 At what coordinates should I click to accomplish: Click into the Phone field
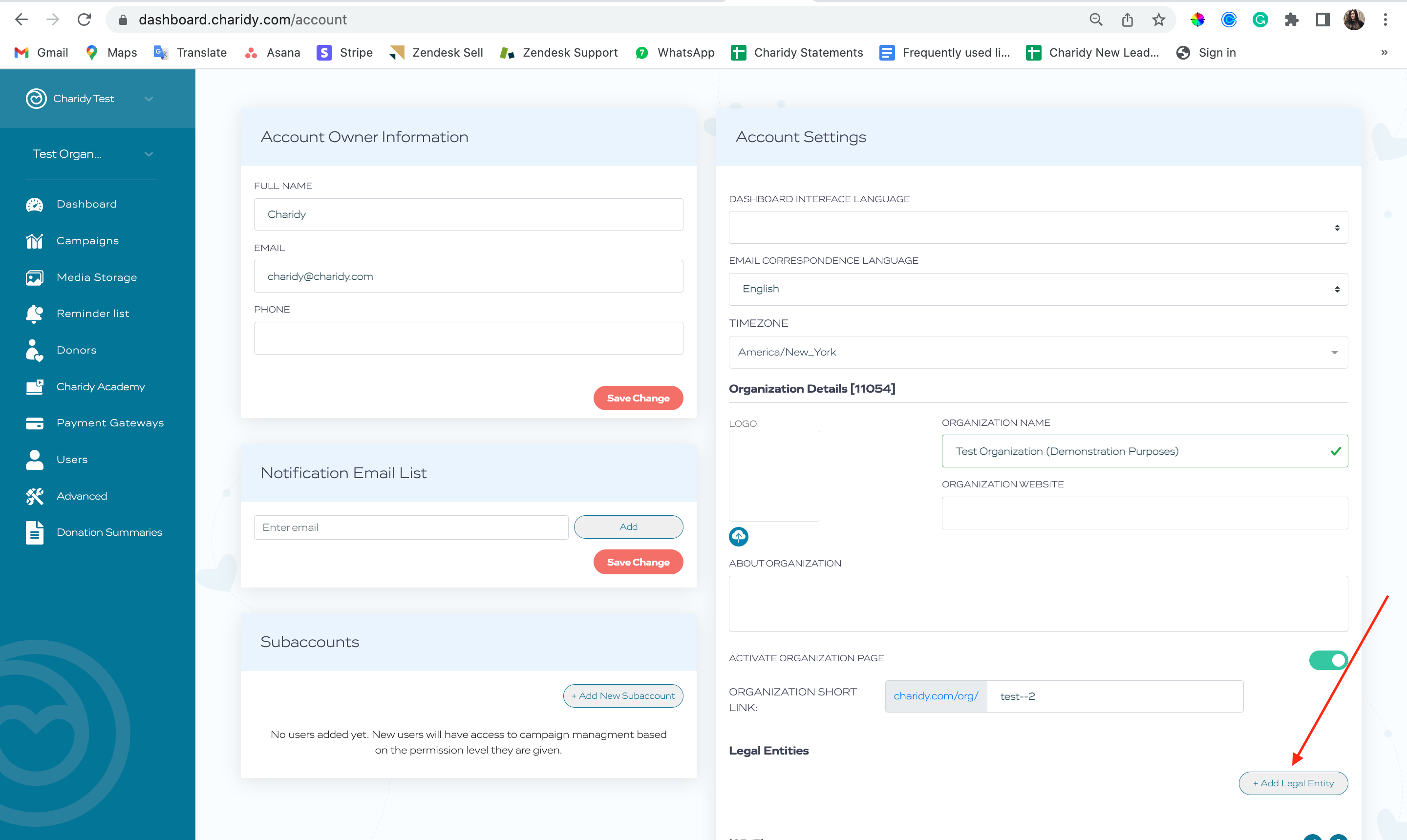[x=468, y=338]
